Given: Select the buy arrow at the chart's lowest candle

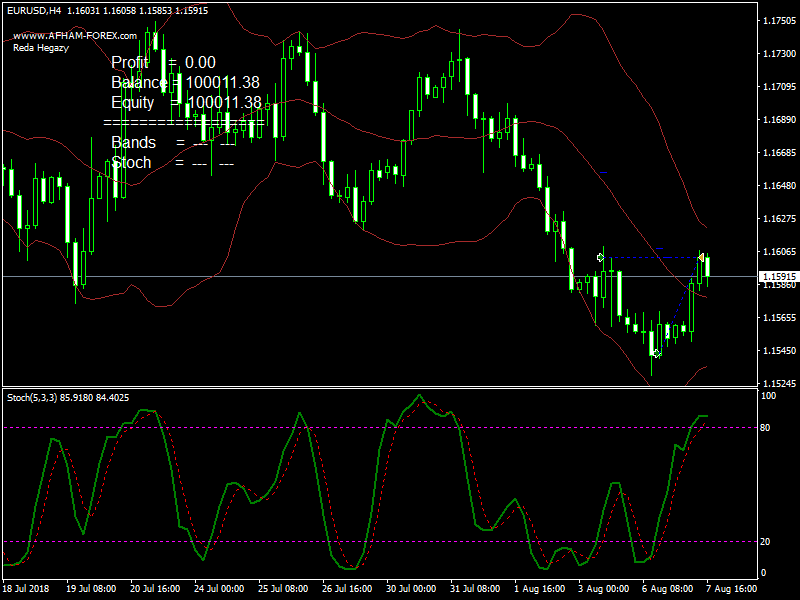Looking at the screenshot, I should click(x=656, y=353).
